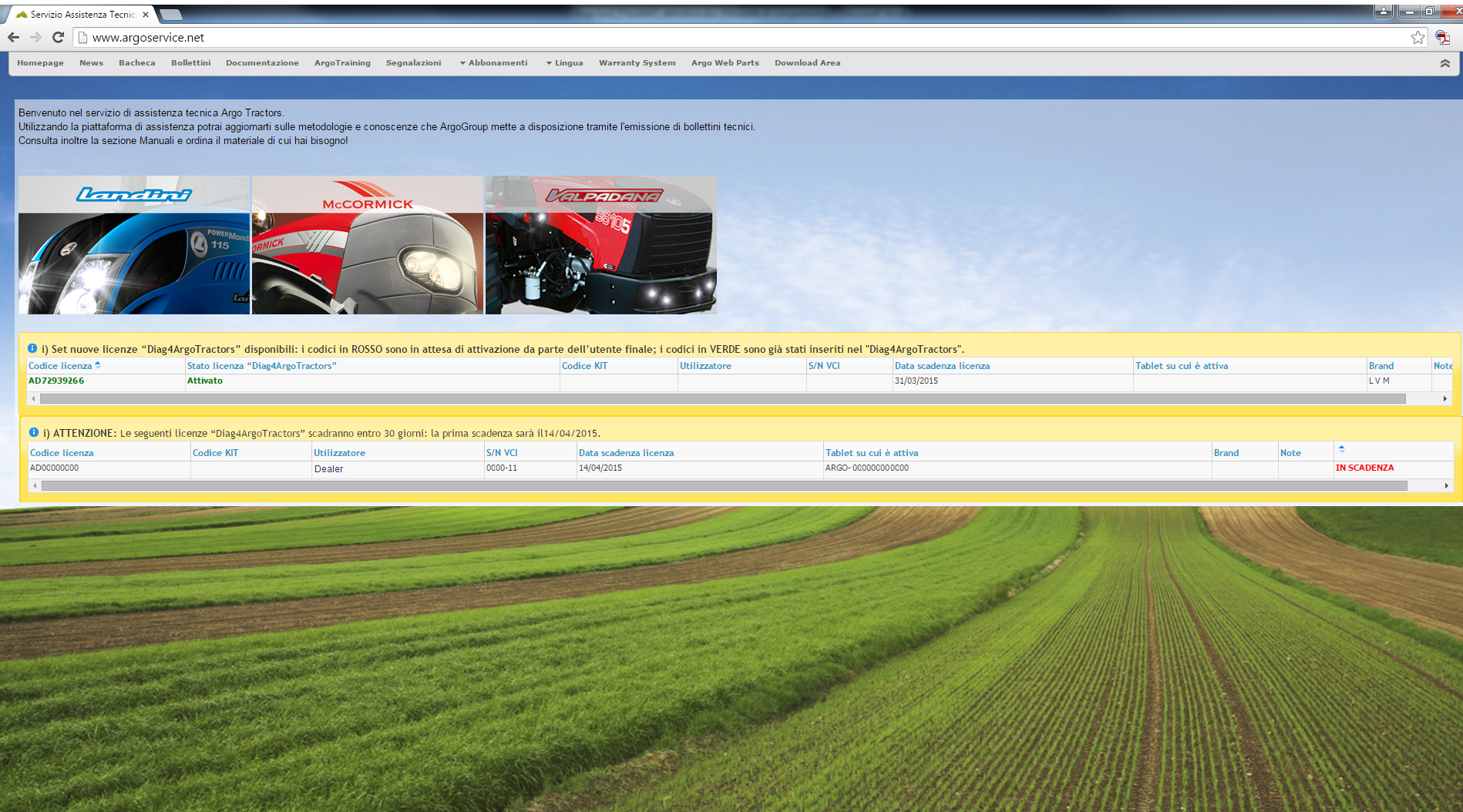Open the user profile button in title bar
Viewport: 1463px width, 812px height.
pos(1384,11)
